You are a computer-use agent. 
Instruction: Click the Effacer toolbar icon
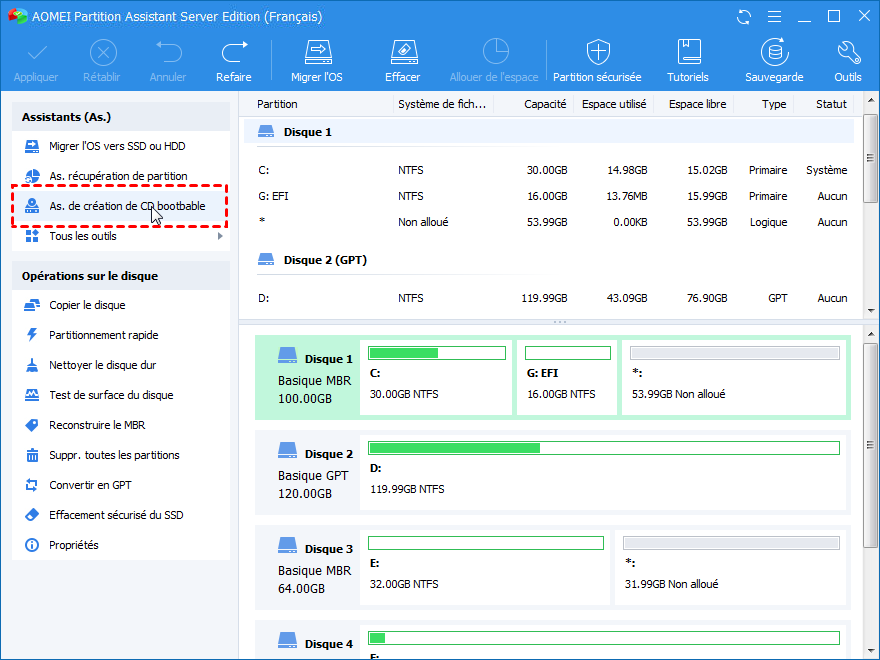404,52
